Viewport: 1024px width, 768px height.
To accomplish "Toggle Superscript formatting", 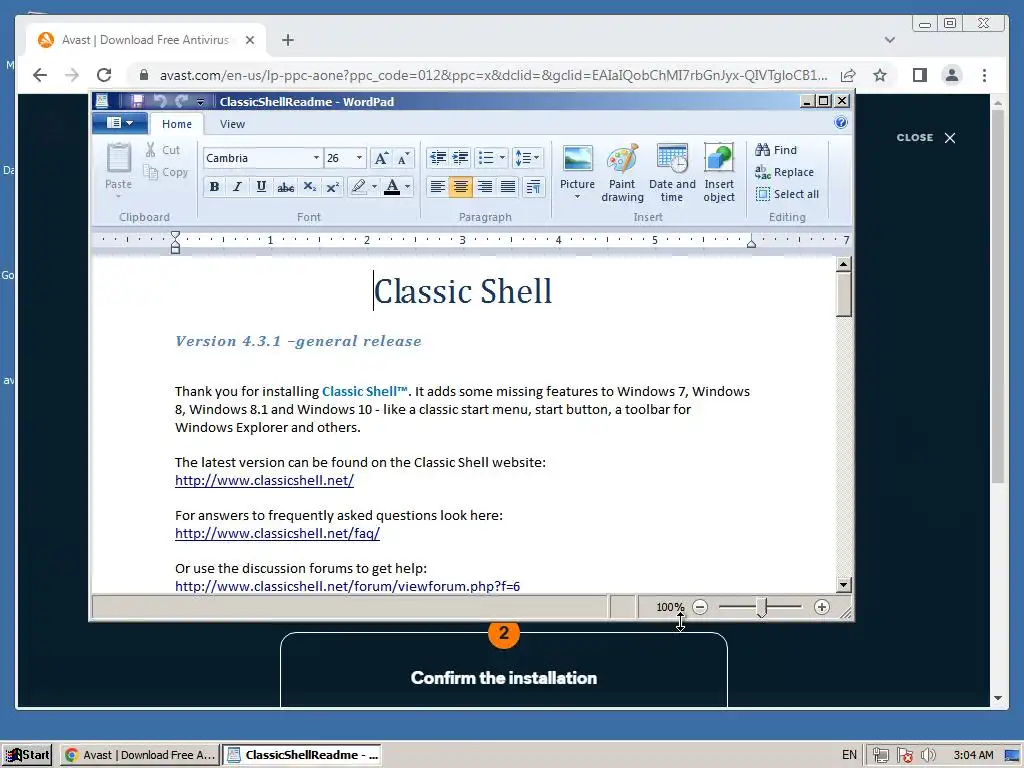I will pos(332,187).
